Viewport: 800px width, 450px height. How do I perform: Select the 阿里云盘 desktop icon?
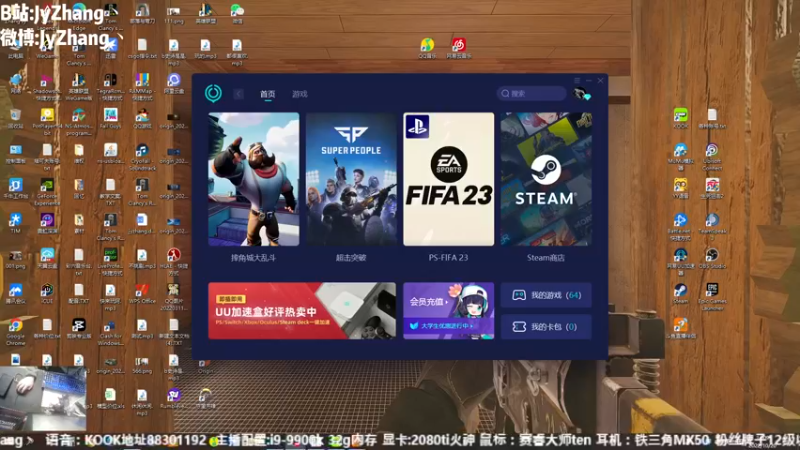pyautogui.click(x=173, y=83)
